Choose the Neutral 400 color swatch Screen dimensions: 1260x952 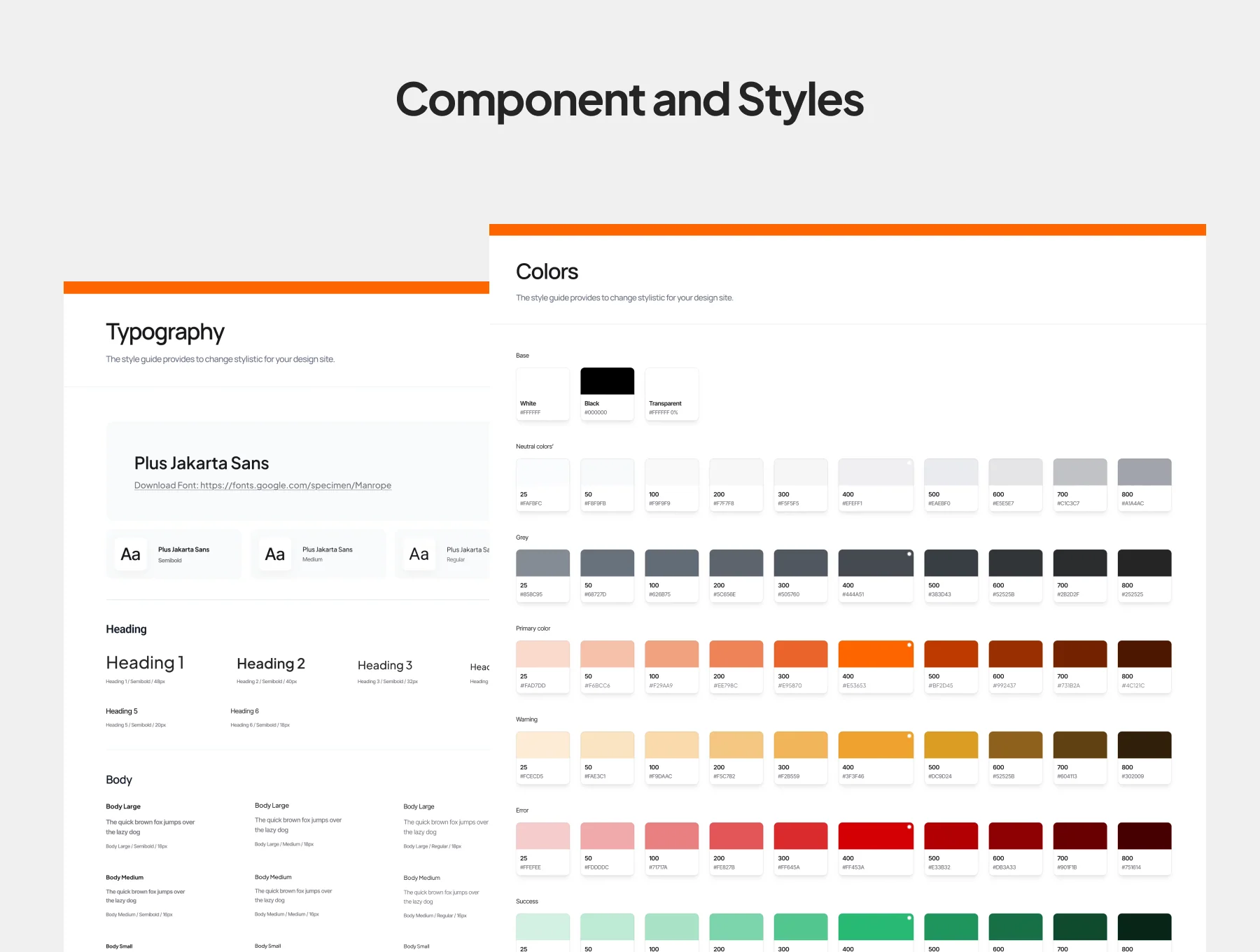(876, 485)
